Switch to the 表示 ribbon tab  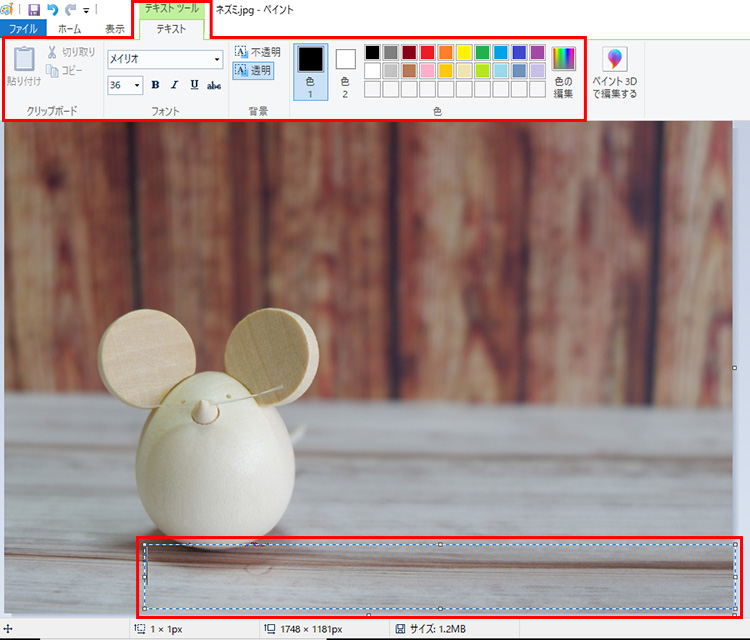[x=115, y=29]
